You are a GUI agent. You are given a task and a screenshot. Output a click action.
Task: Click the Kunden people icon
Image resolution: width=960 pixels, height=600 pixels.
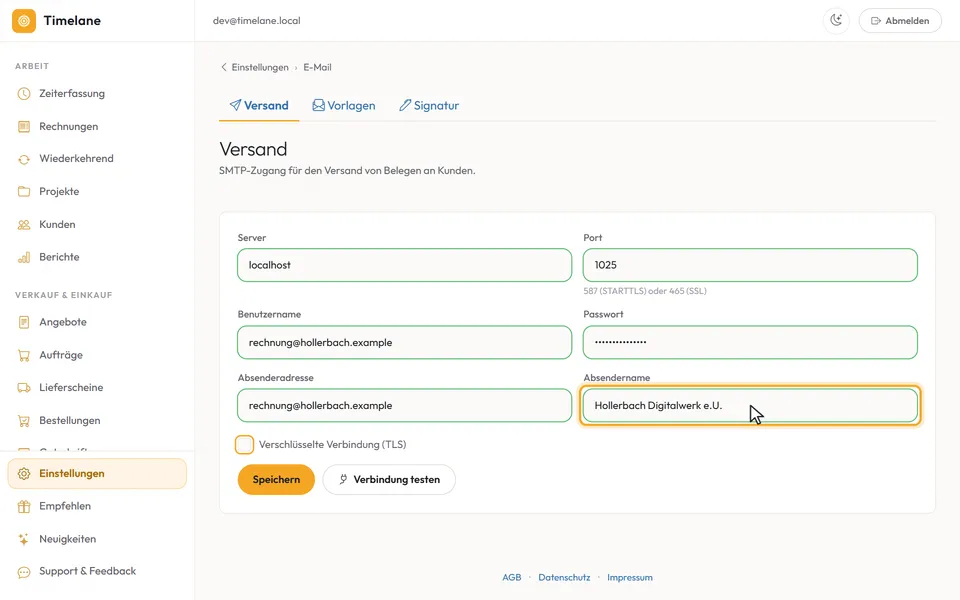pos(24,225)
